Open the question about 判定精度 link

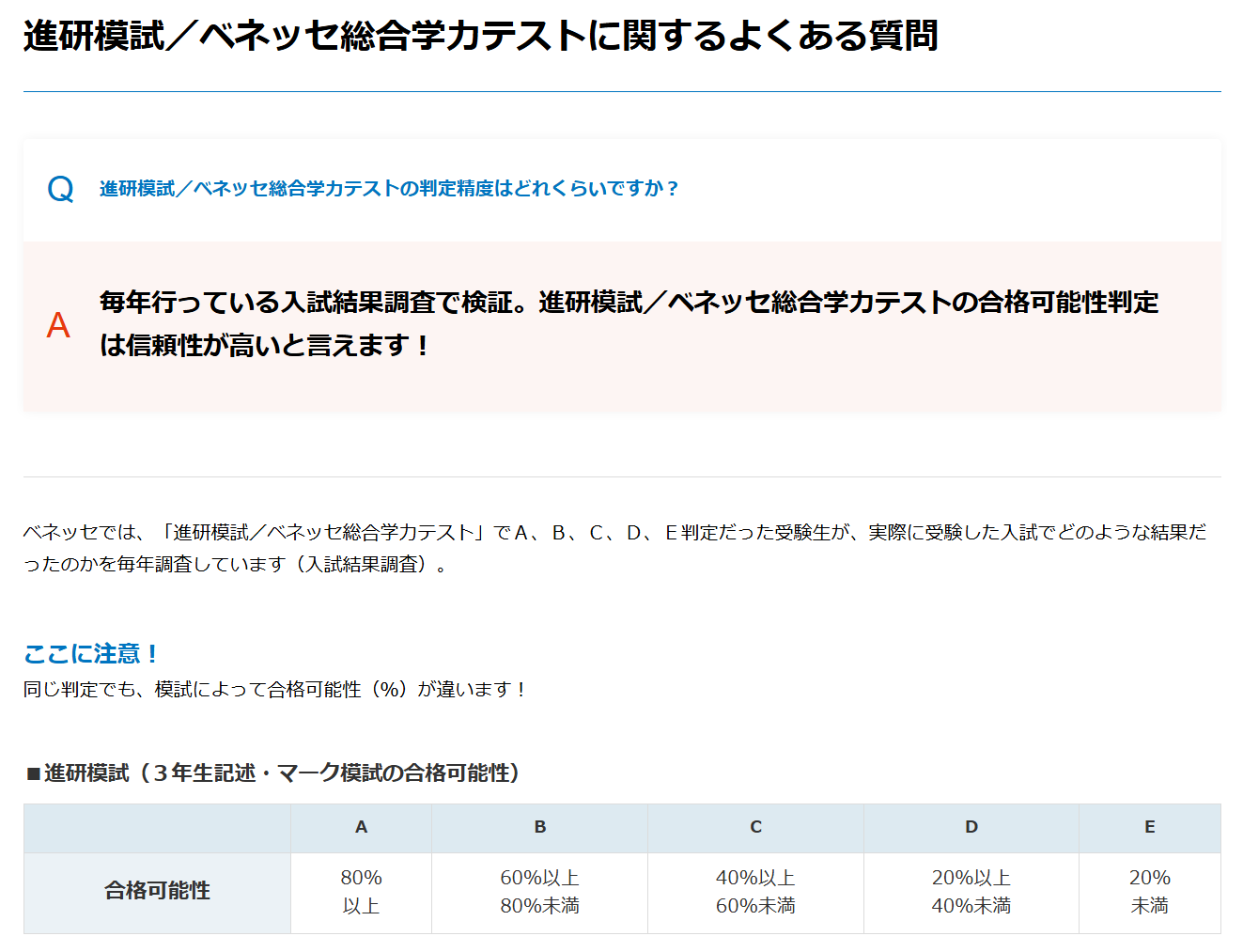(x=389, y=189)
